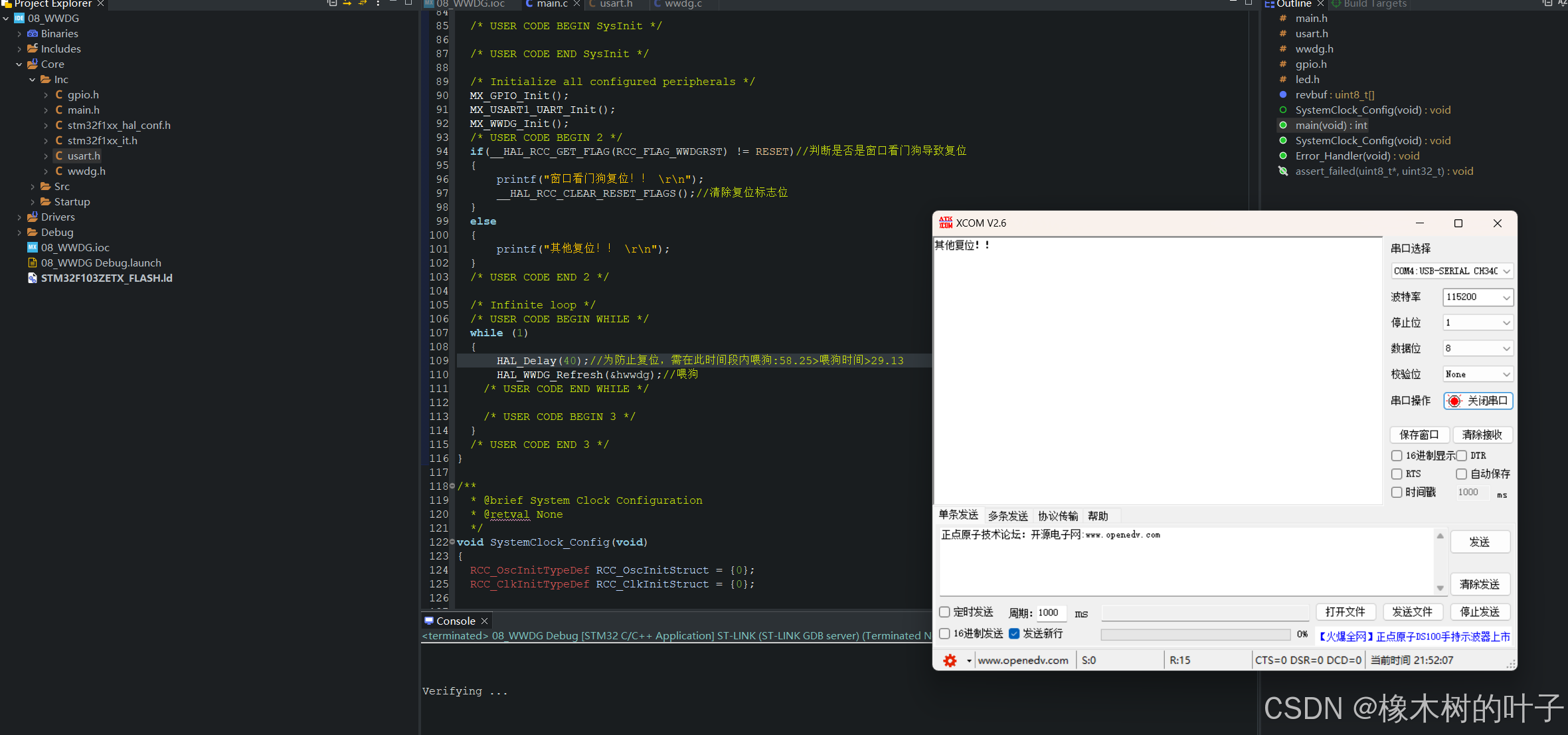Click the gpio.h C header file icon
This screenshot has width=1568, height=735.
pyautogui.click(x=59, y=94)
